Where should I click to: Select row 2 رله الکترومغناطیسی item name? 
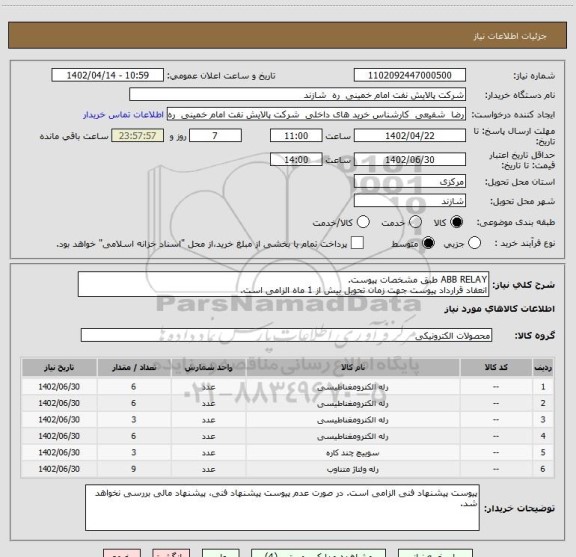[x=353, y=403]
